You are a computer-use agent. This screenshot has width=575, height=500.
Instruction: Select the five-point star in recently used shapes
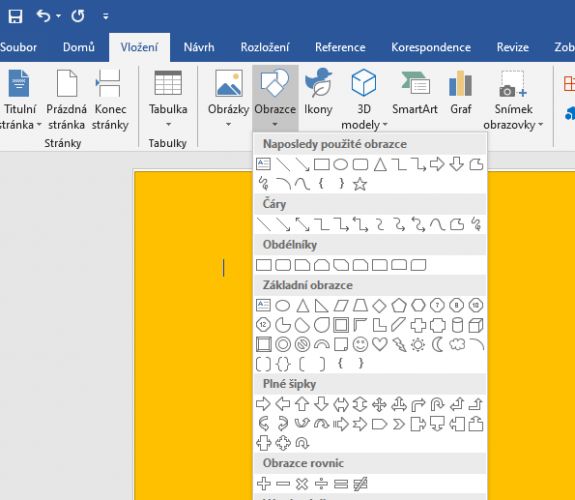click(x=360, y=184)
